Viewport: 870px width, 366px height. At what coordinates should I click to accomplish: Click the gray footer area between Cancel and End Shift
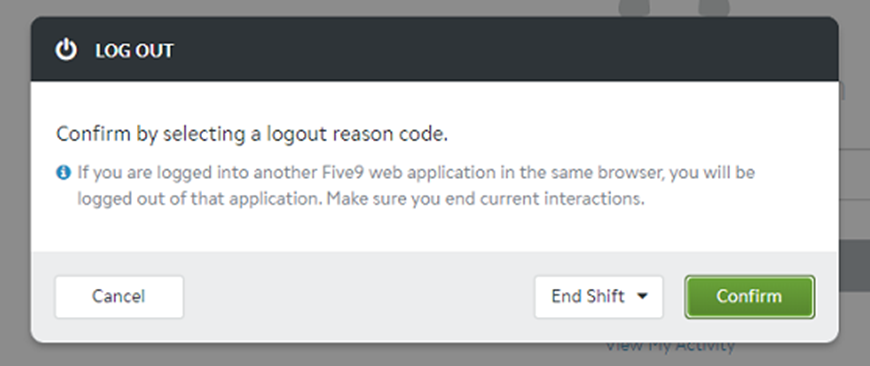(x=358, y=297)
